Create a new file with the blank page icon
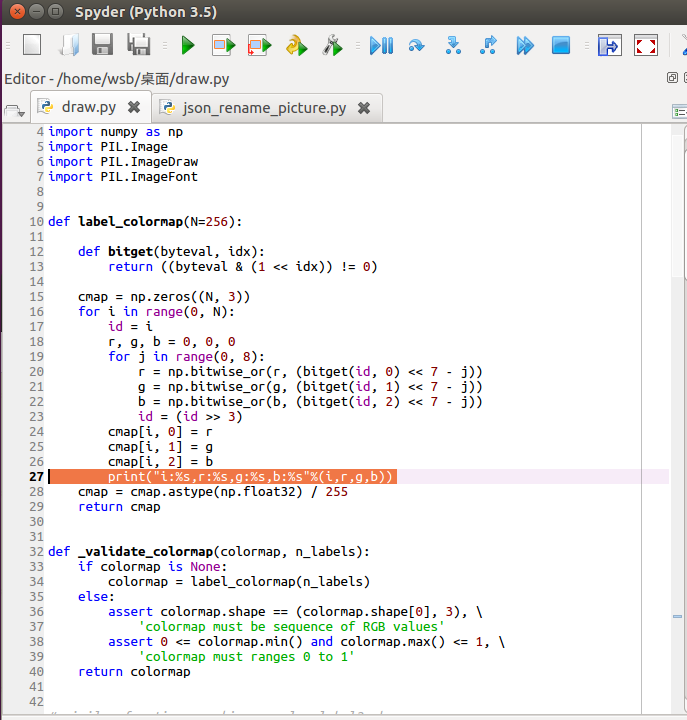The width and height of the screenshot is (687, 720). click(32, 45)
